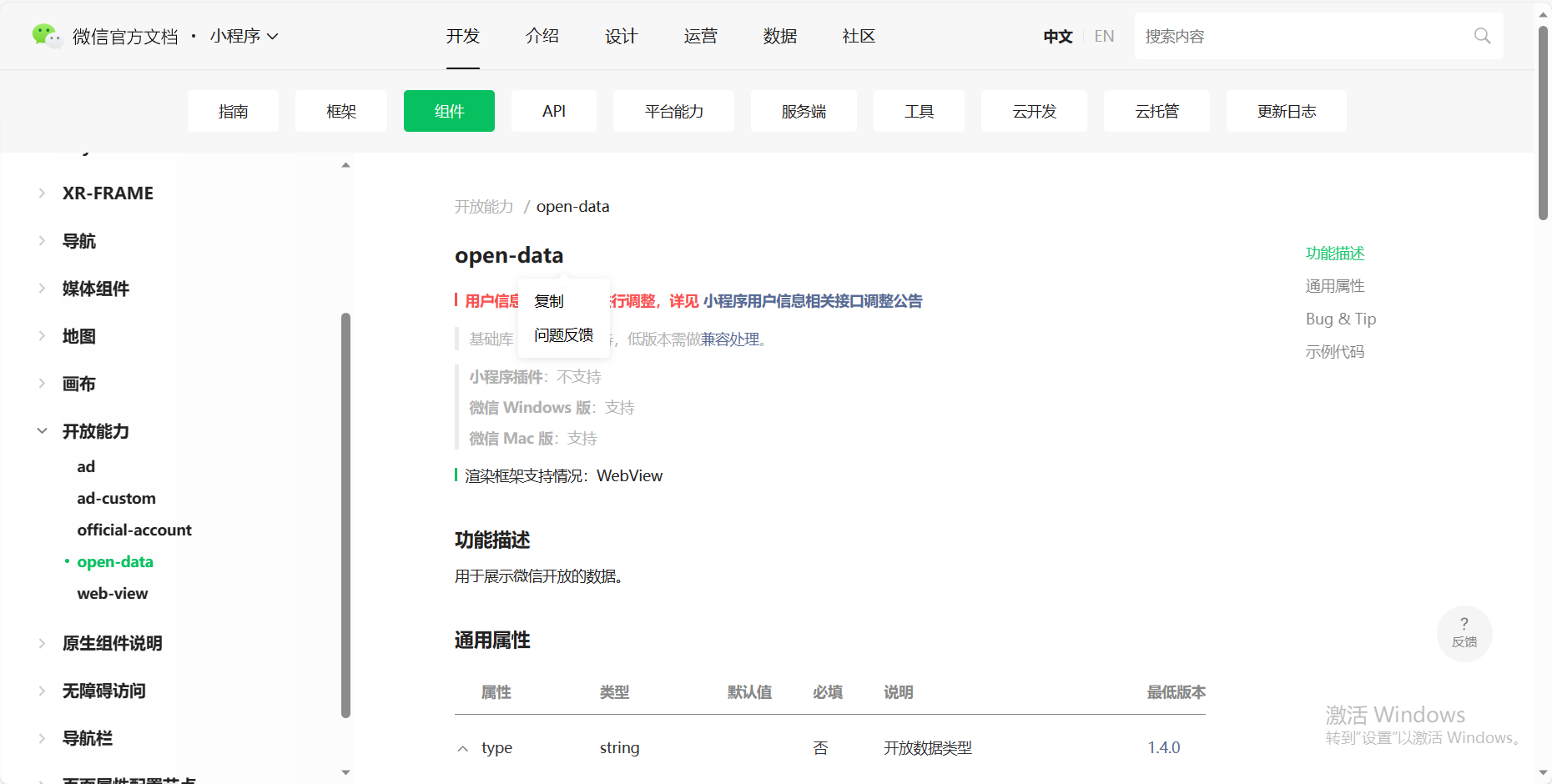Select 复制 in the context menu
This screenshot has width=1552, height=784.
pyautogui.click(x=549, y=301)
